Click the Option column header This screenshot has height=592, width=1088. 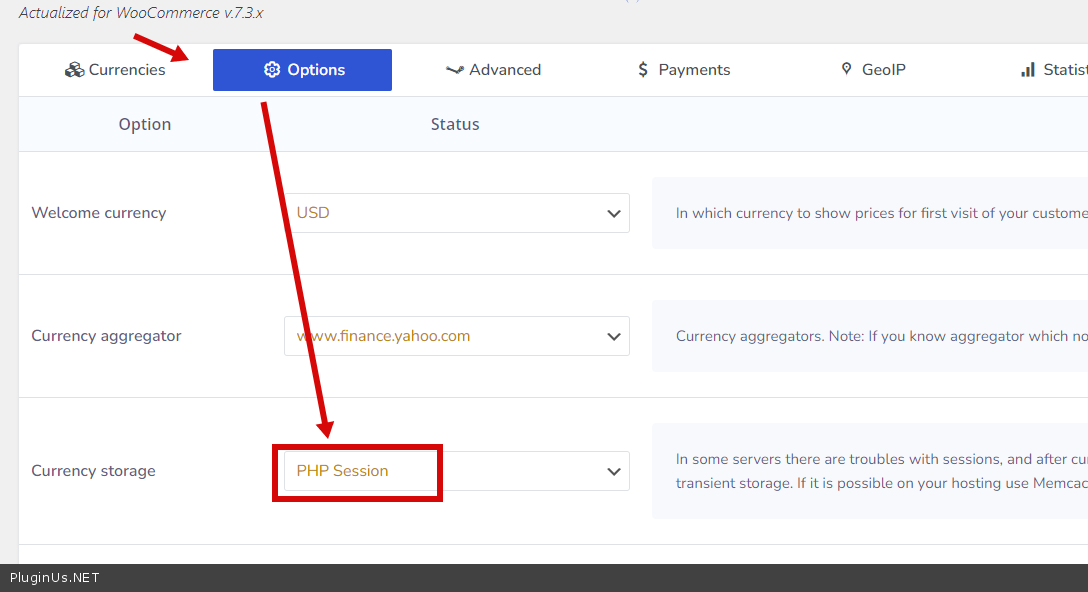145,124
